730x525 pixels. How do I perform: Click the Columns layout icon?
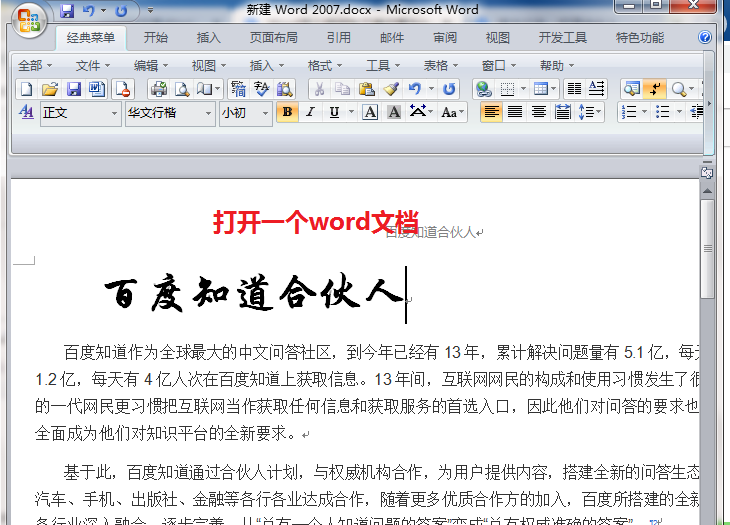575,88
